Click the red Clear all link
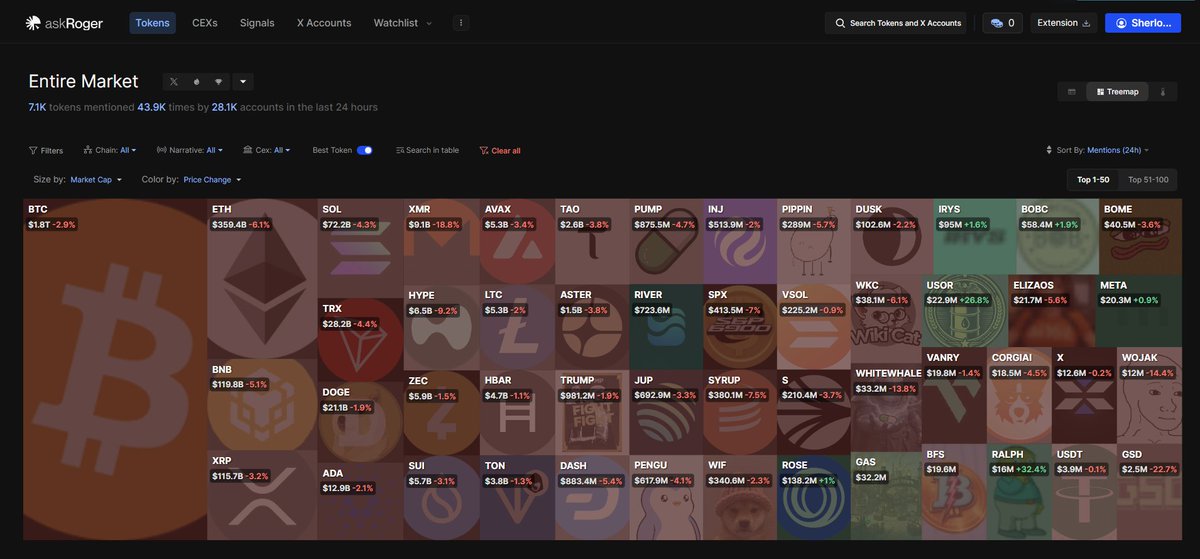 [500, 150]
